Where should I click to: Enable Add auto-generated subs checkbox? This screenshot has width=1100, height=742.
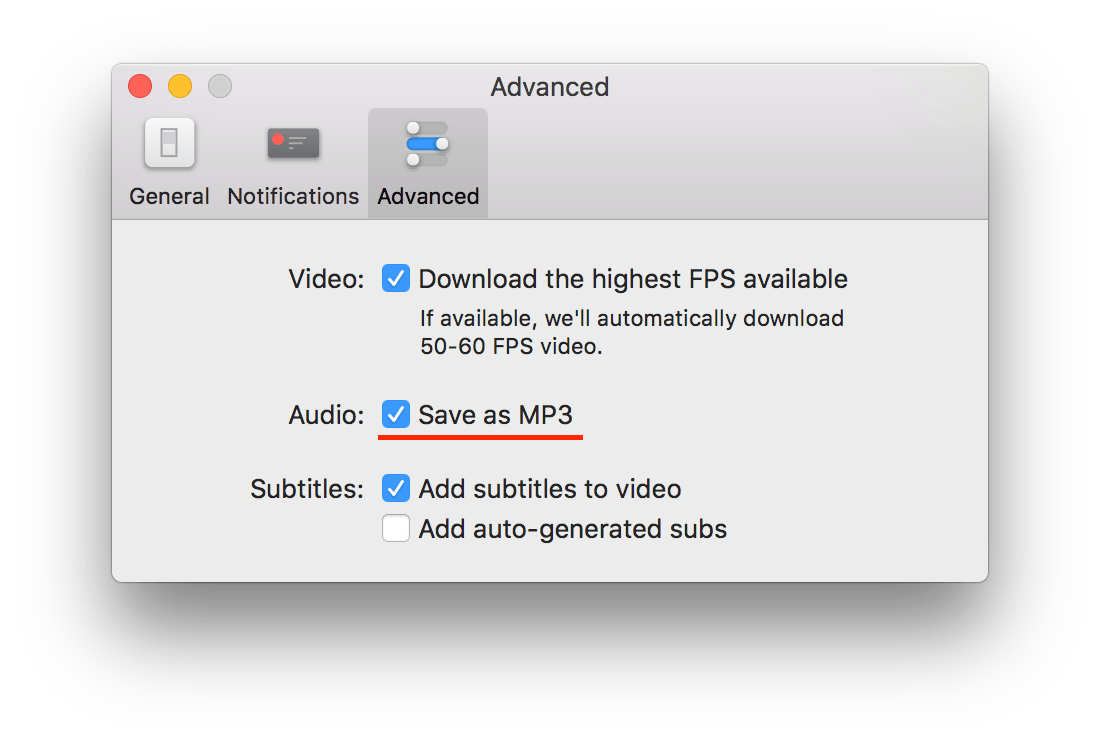coord(396,528)
